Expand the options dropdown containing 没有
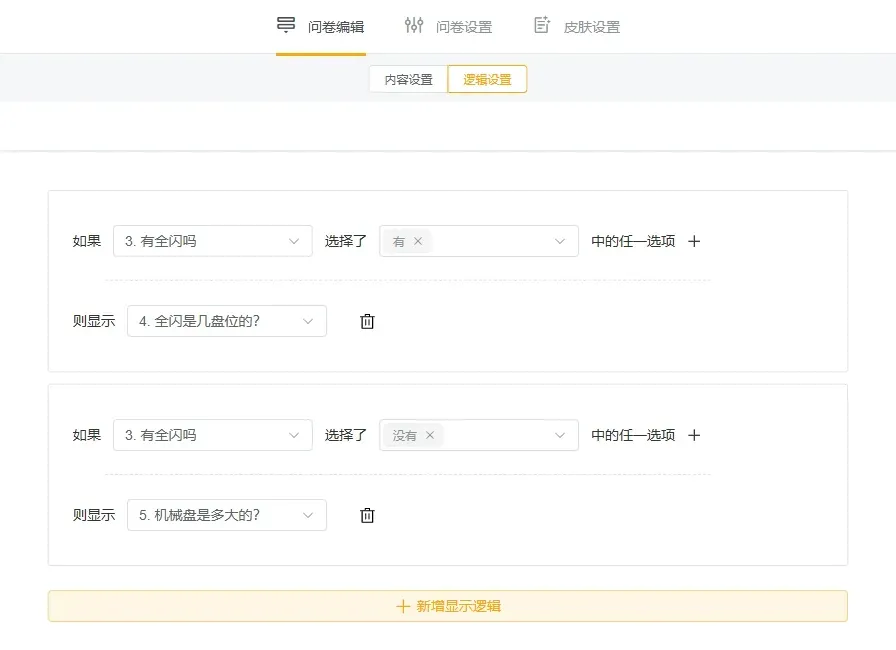Screen dimensions: 896x650 pos(559,435)
